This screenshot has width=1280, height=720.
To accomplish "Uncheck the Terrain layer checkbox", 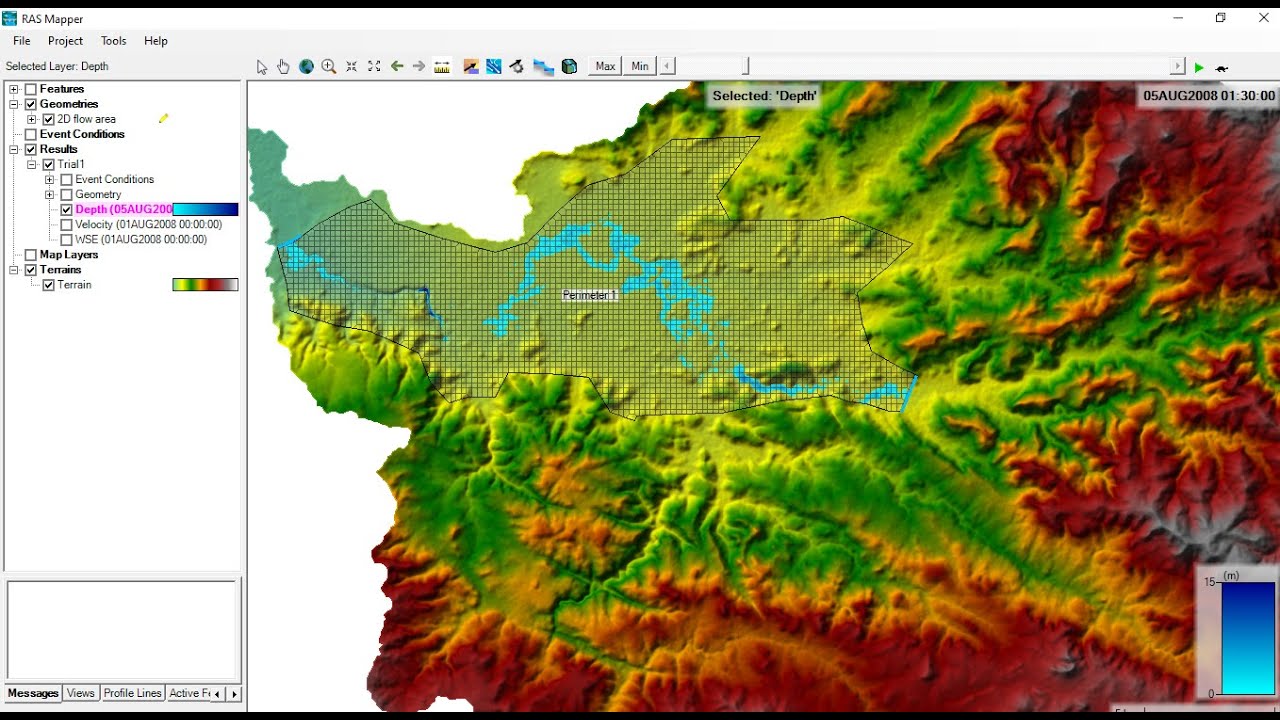I will (49, 285).
